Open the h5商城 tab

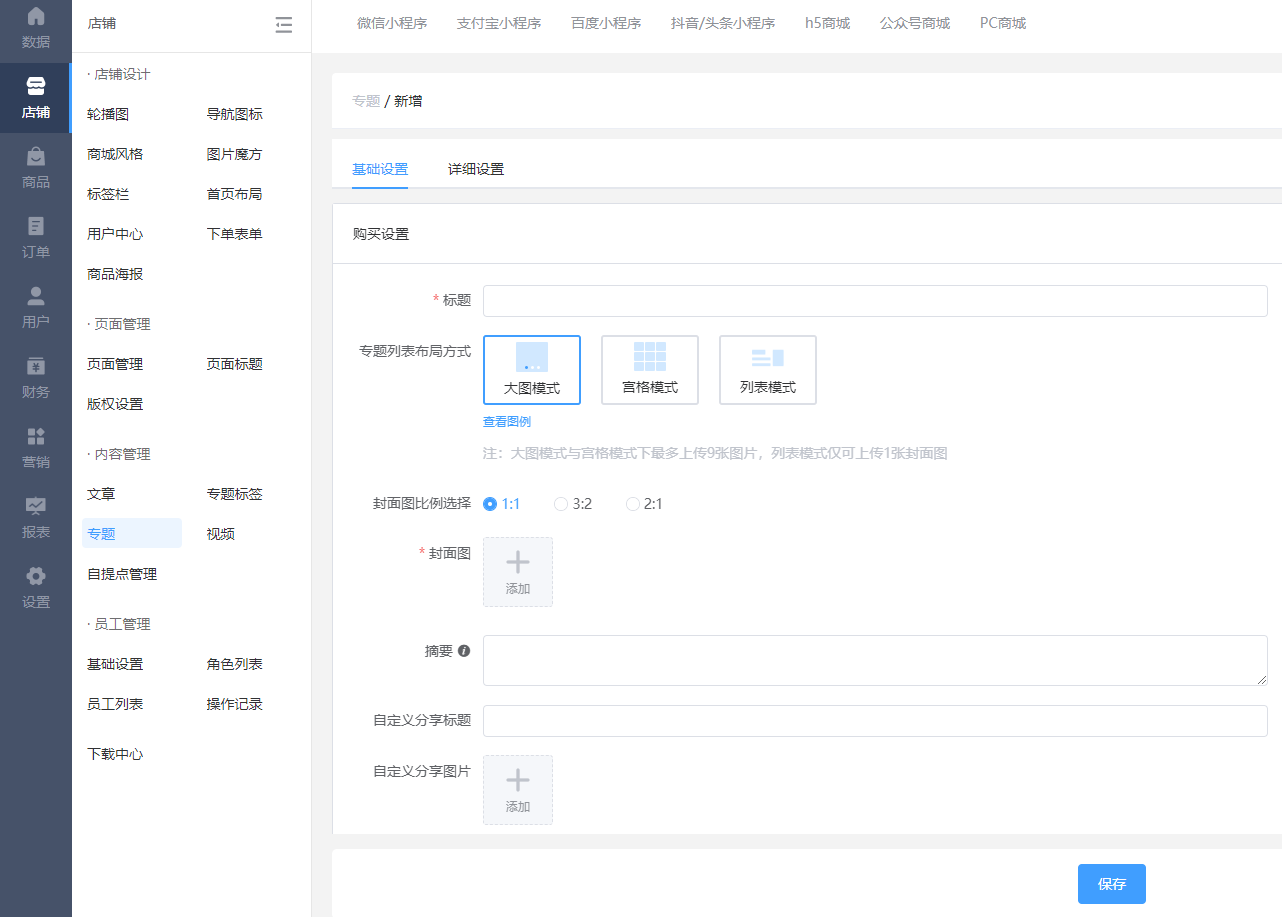tap(827, 23)
